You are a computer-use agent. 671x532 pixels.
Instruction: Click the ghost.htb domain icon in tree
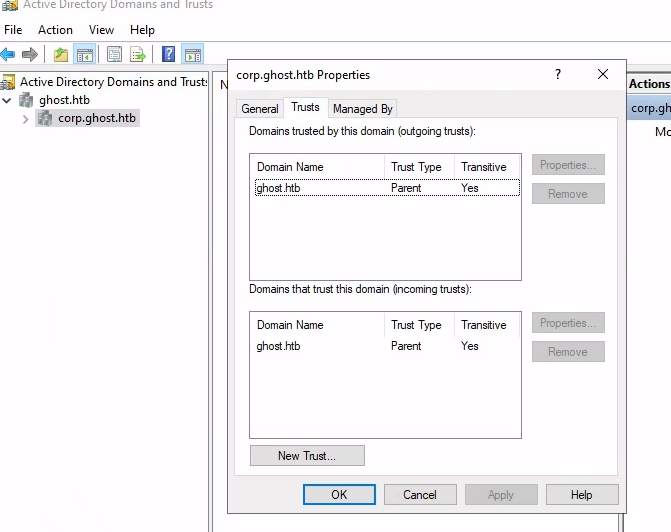[x=26, y=100]
